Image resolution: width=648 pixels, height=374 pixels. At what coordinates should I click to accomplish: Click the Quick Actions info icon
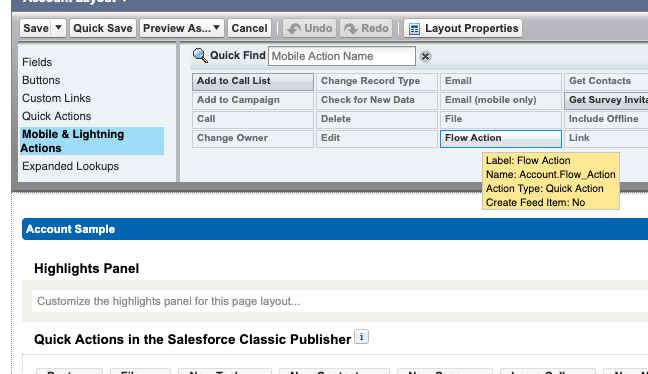pyautogui.click(x=362, y=337)
